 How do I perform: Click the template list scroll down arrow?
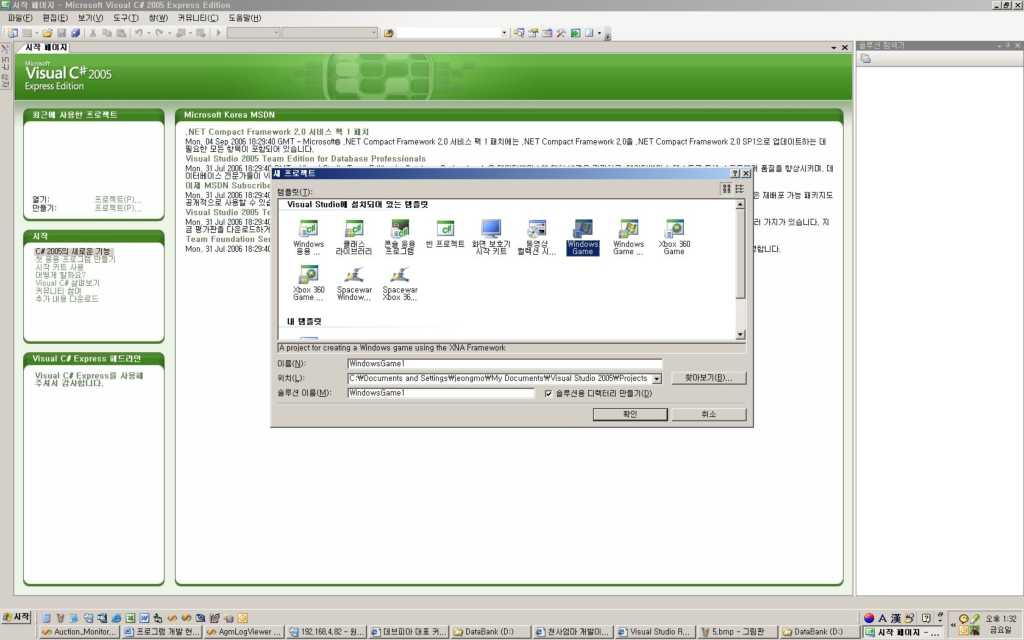(x=740, y=335)
